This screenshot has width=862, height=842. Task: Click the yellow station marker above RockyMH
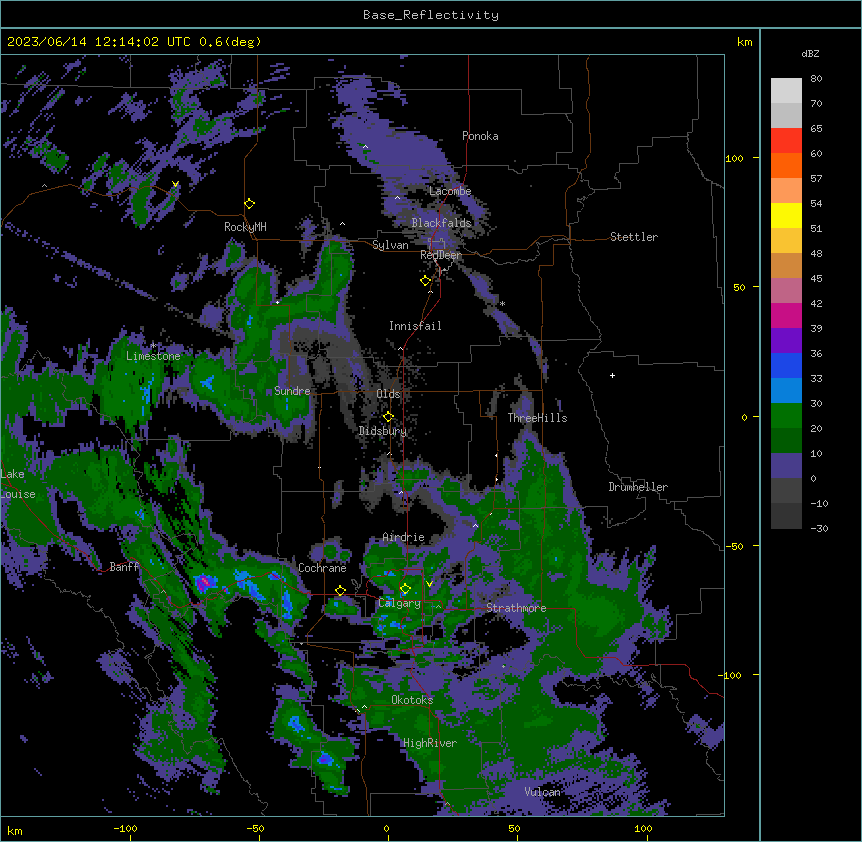(249, 203)
